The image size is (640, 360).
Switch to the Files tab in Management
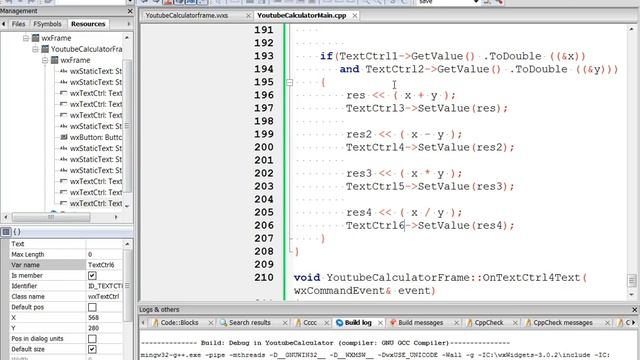[18, 24]
